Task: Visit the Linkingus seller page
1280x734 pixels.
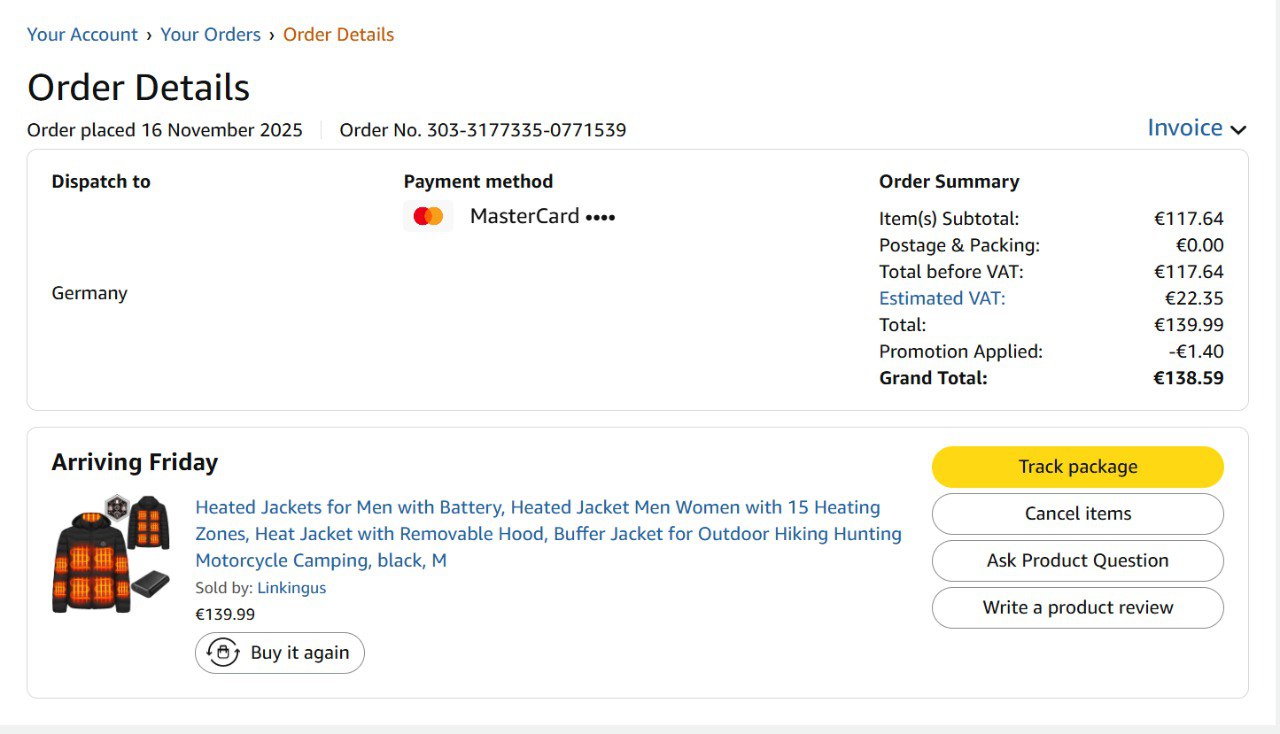Action: 291,588
